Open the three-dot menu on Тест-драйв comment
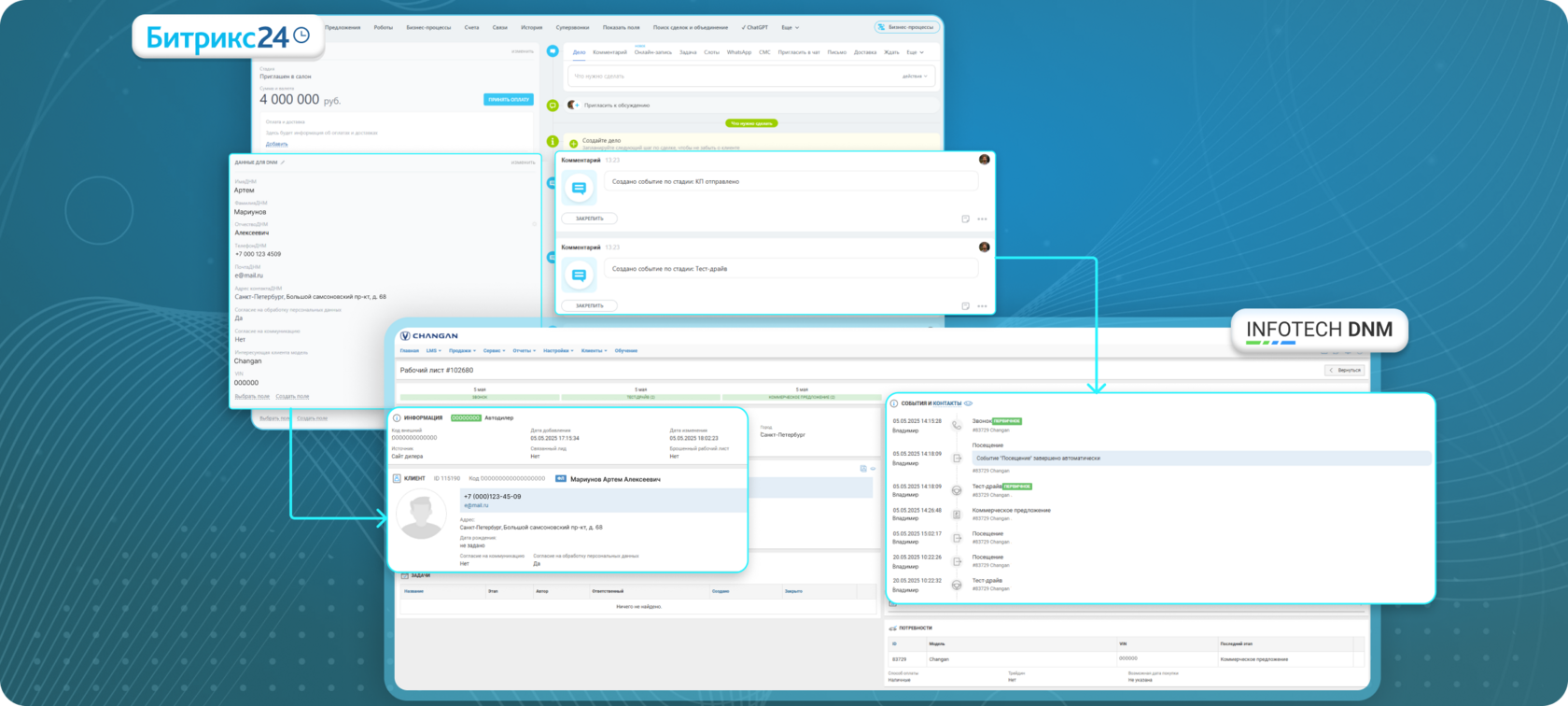This screenshot has width=1568, height=706. click(x=982, y=306)
